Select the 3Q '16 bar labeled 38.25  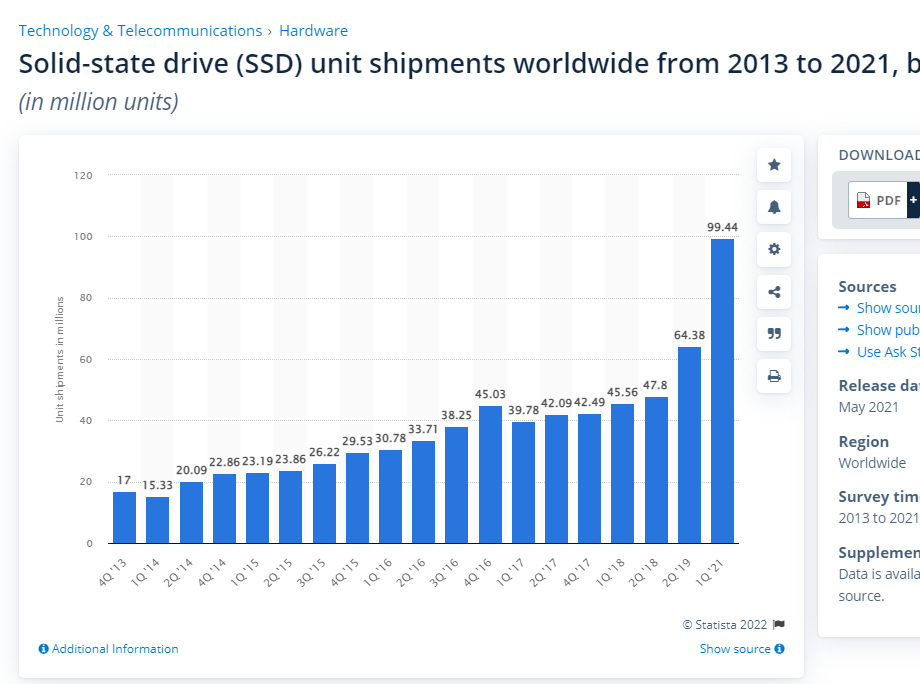[x=456, y=485]
